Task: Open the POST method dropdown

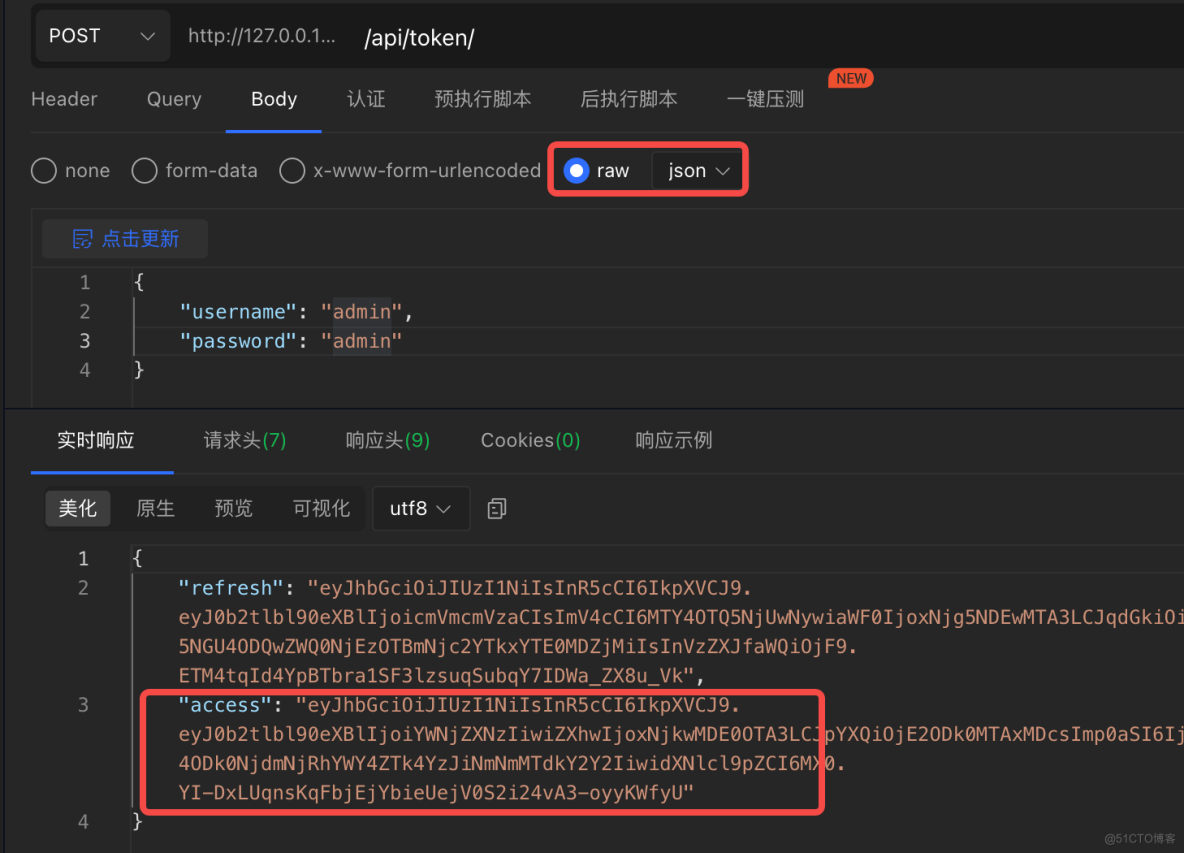Action: tap(101, 35)
